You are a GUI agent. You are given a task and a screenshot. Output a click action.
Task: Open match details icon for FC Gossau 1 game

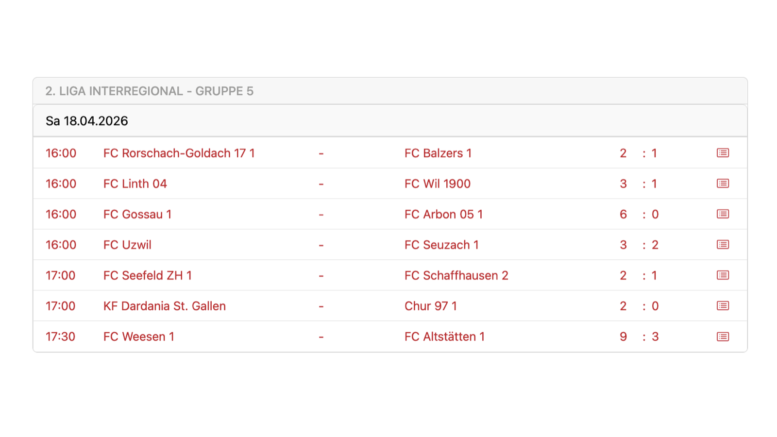coord(722,214)
